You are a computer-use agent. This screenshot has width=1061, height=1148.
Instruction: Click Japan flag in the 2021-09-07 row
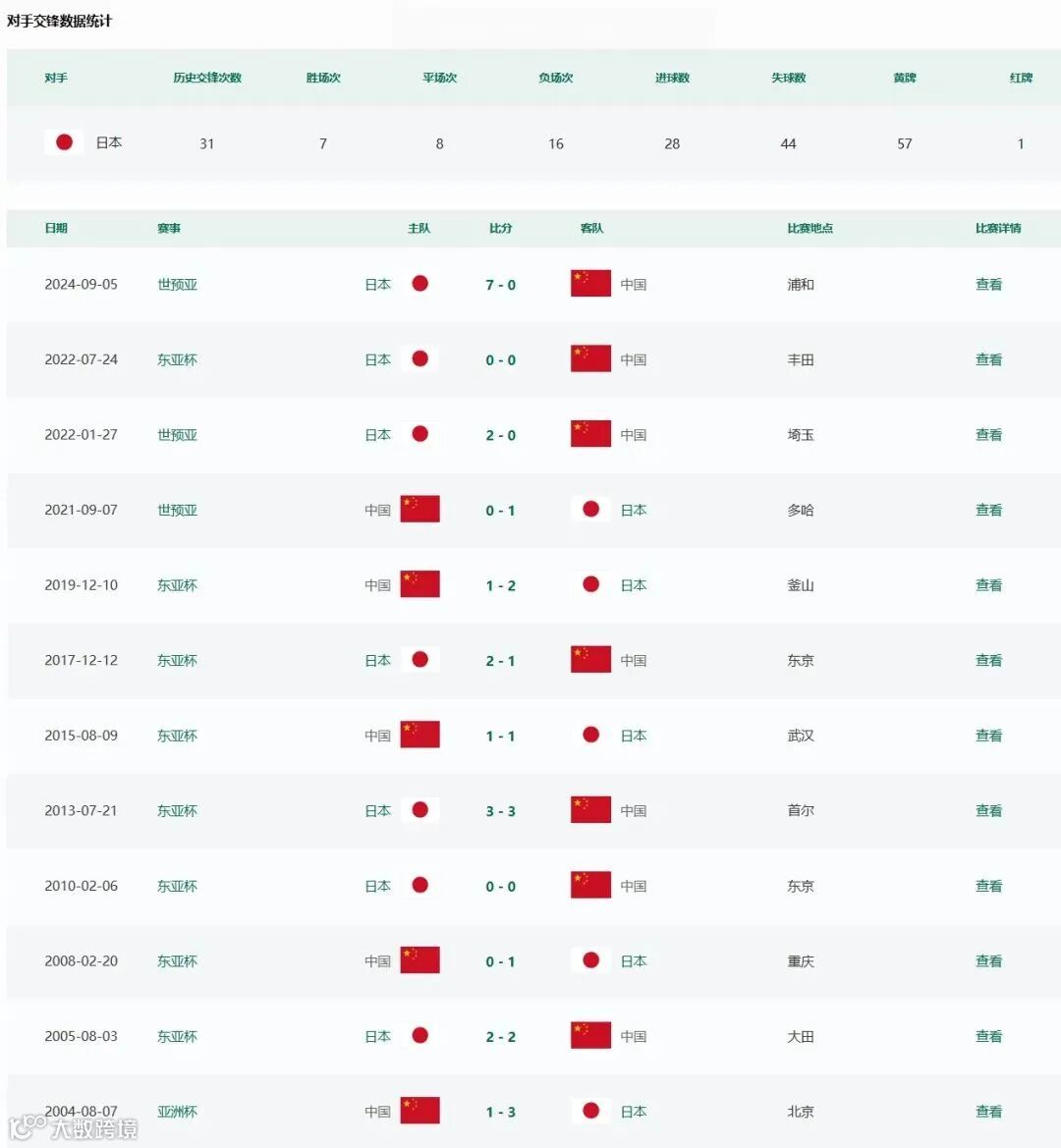tap(590, 509)
